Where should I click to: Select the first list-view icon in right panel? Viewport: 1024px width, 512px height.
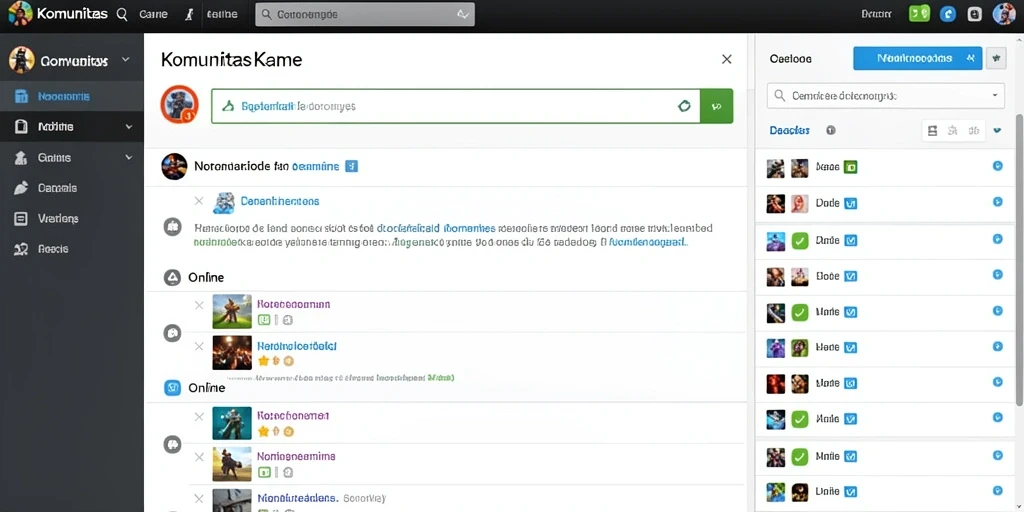933,131
